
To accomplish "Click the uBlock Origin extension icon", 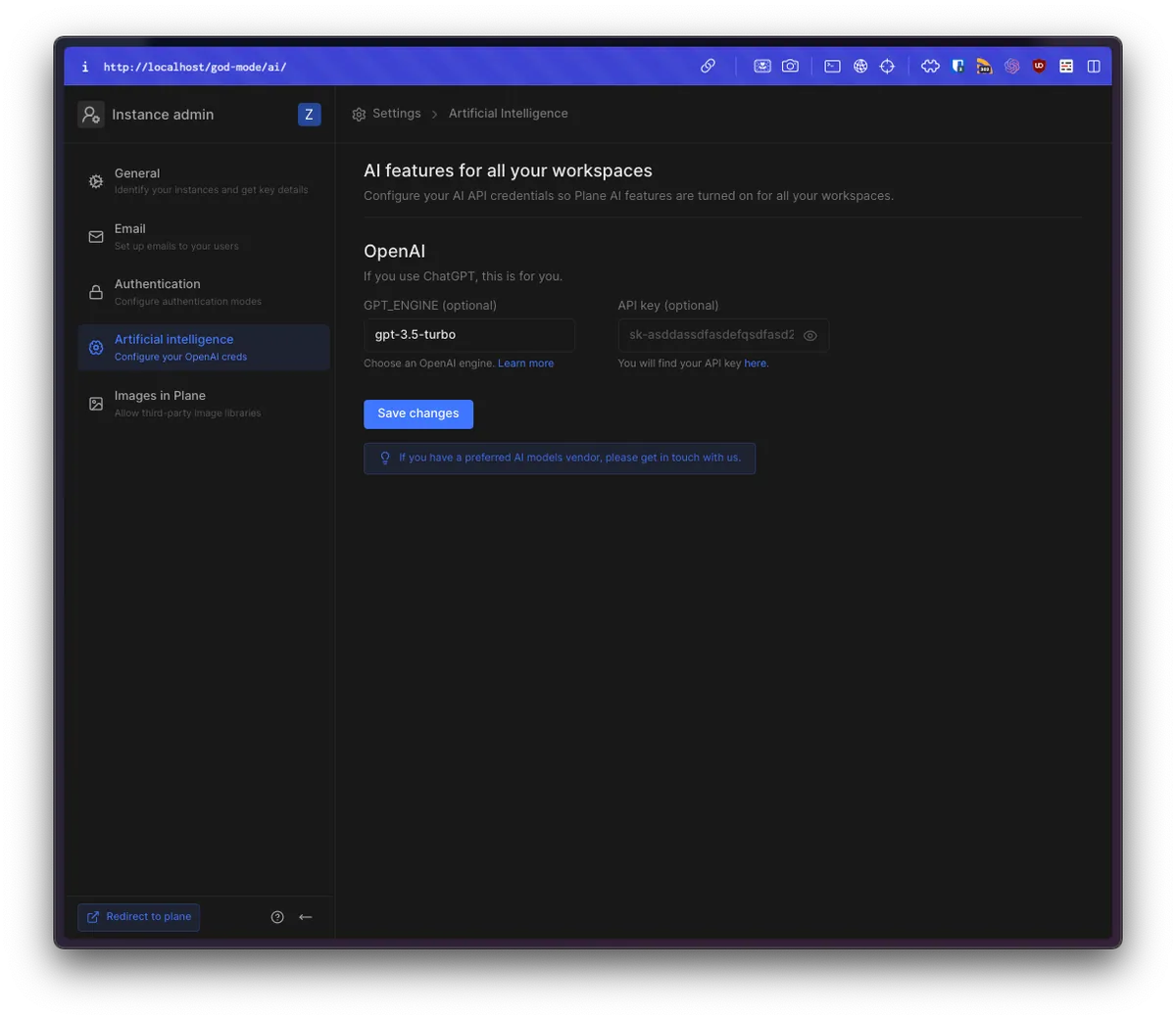I will (1039, 66).
